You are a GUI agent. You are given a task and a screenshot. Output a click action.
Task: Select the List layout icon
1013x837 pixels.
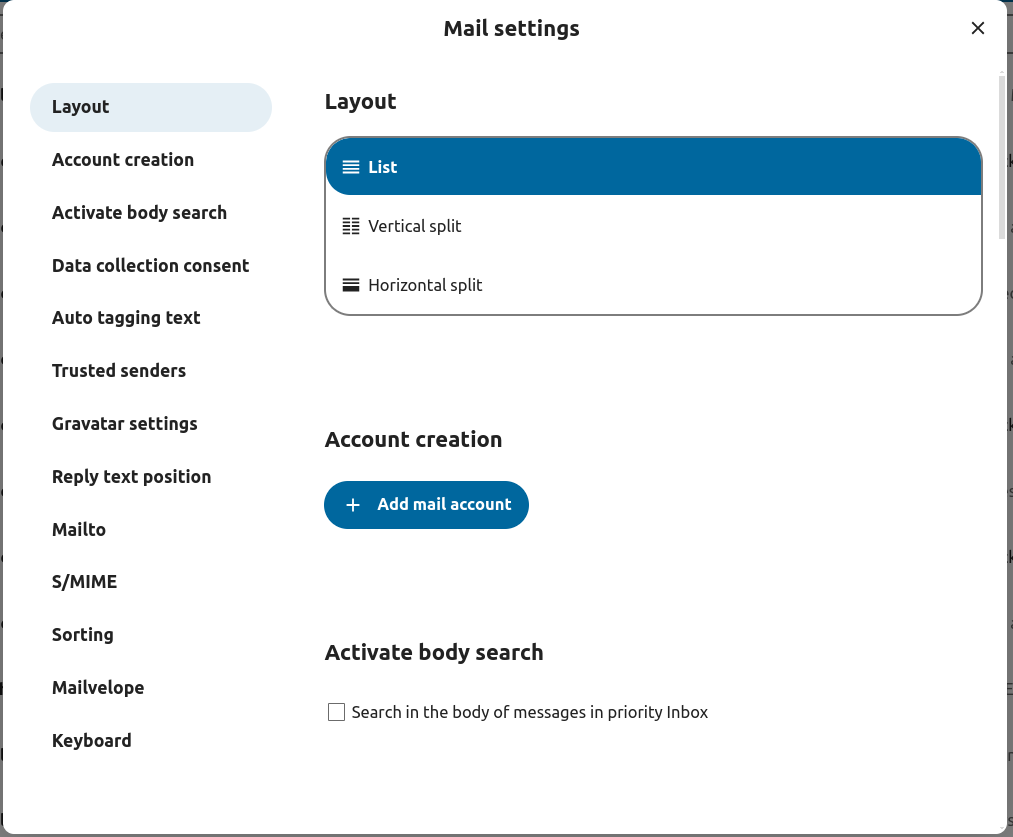coord(351,166)
